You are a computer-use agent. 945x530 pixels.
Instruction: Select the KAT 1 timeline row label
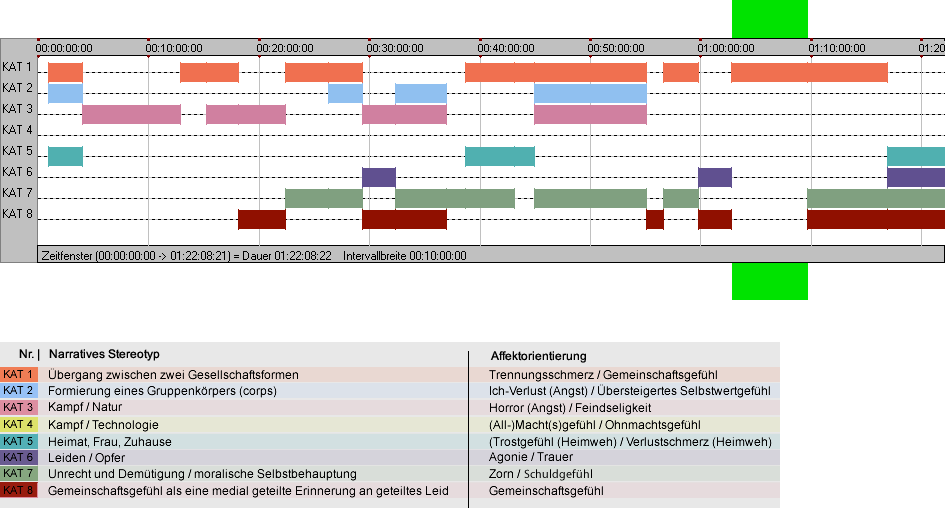(17, 67)
